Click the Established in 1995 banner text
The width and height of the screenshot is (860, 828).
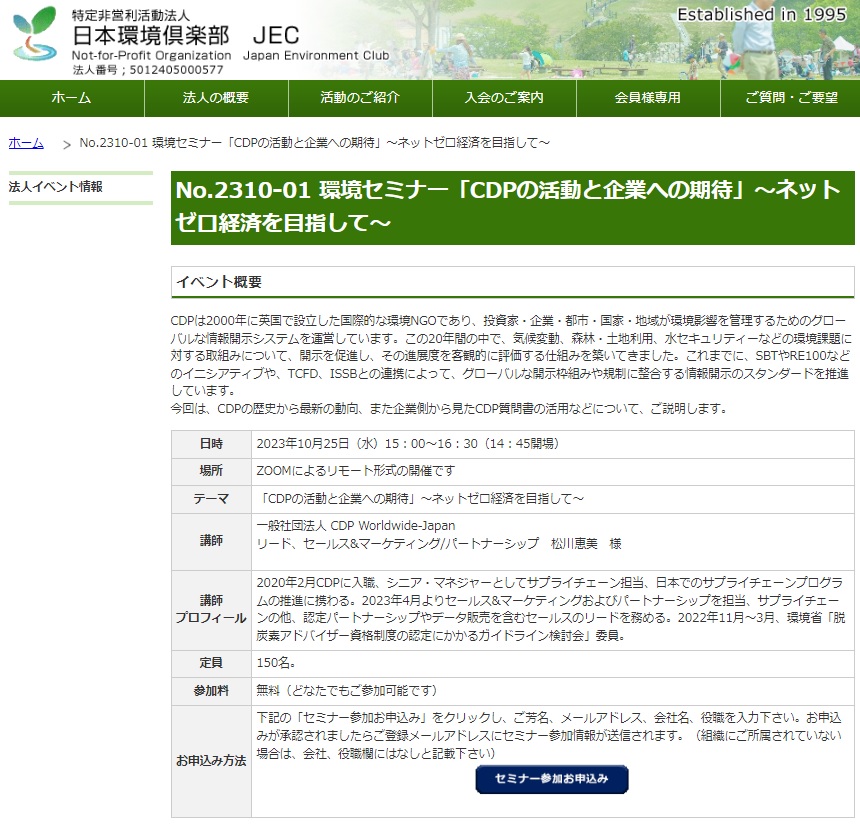(762, 14)
